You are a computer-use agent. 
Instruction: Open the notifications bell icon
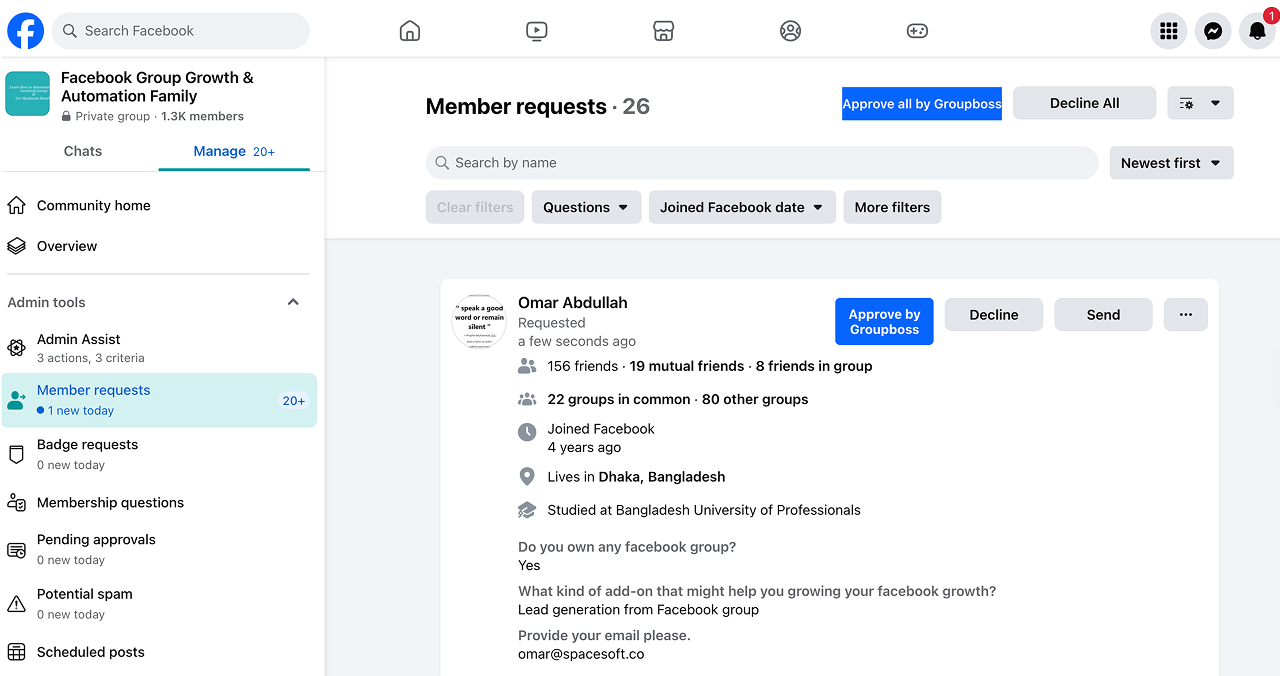(1257, 31)
